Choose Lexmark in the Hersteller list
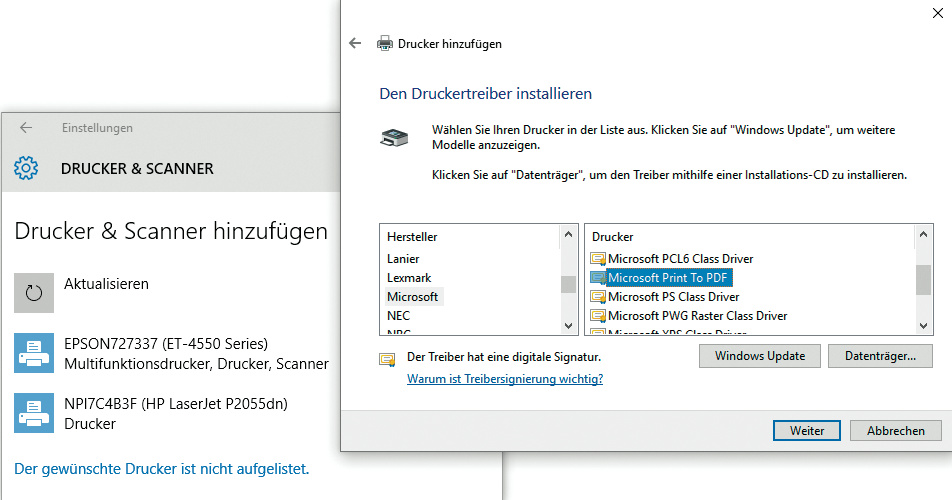Screen dimensions: 952x500 coord(409,278)
